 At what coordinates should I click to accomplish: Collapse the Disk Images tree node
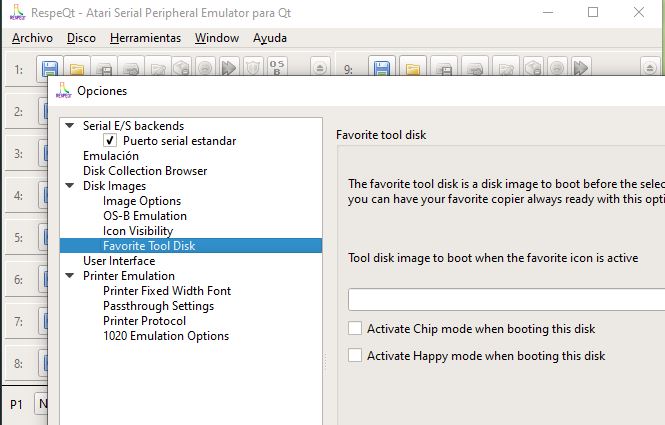pos(69,186)
